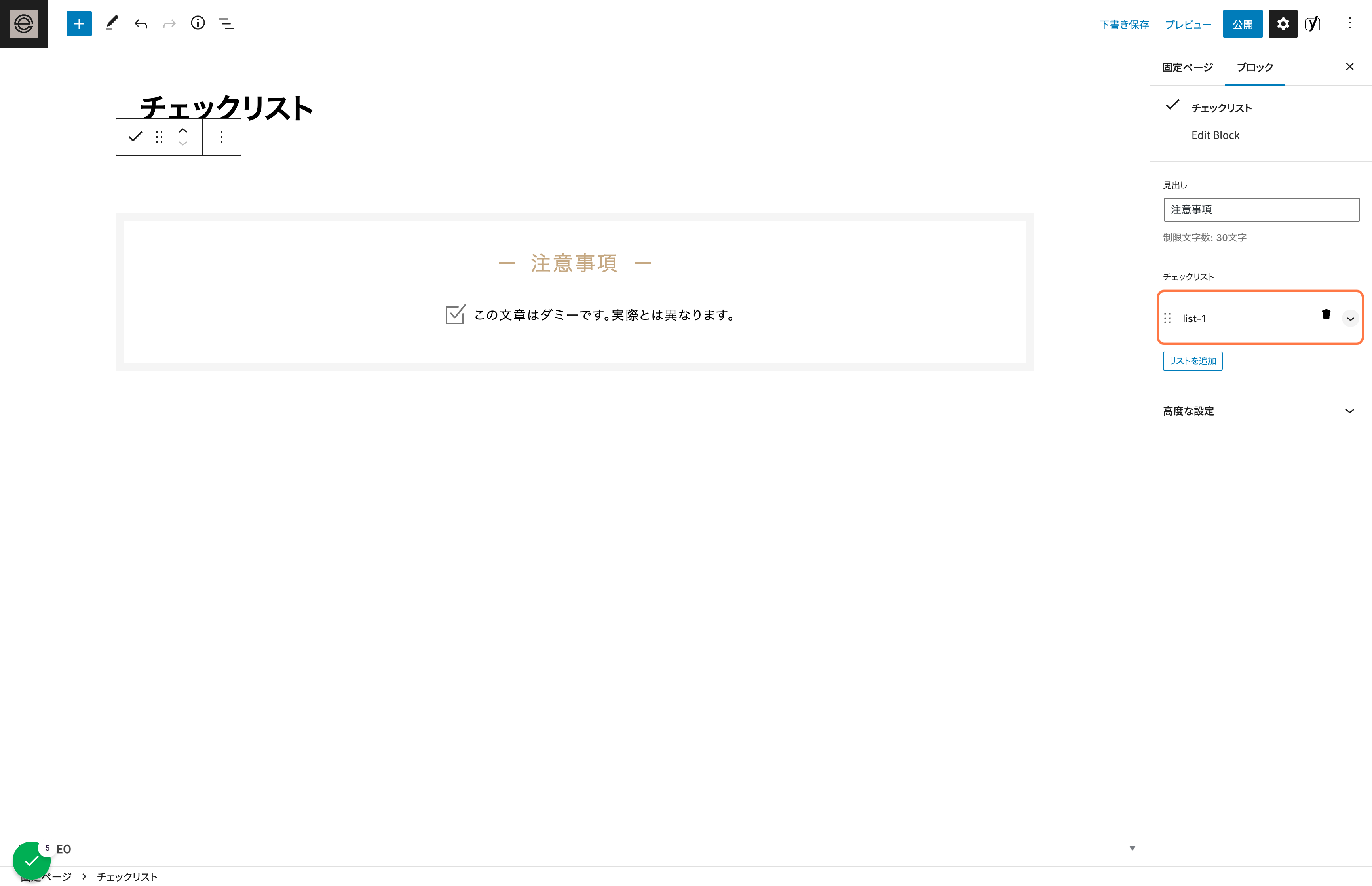This screenshot has width=1372, height=886.
Task: Undo the last change
Action: pyautogui.click(x=141, y=24)
